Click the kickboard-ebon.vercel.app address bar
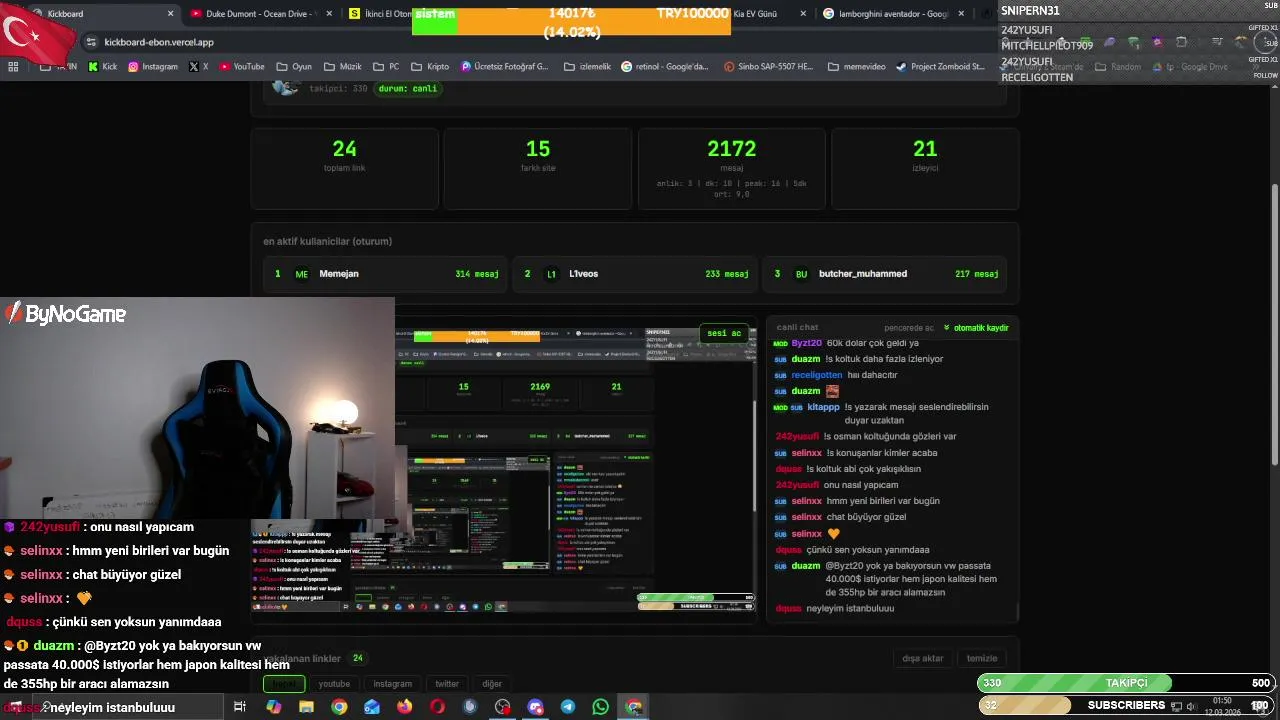The height and width of the screenshot is (720, 1280). (x=159, y=42)
